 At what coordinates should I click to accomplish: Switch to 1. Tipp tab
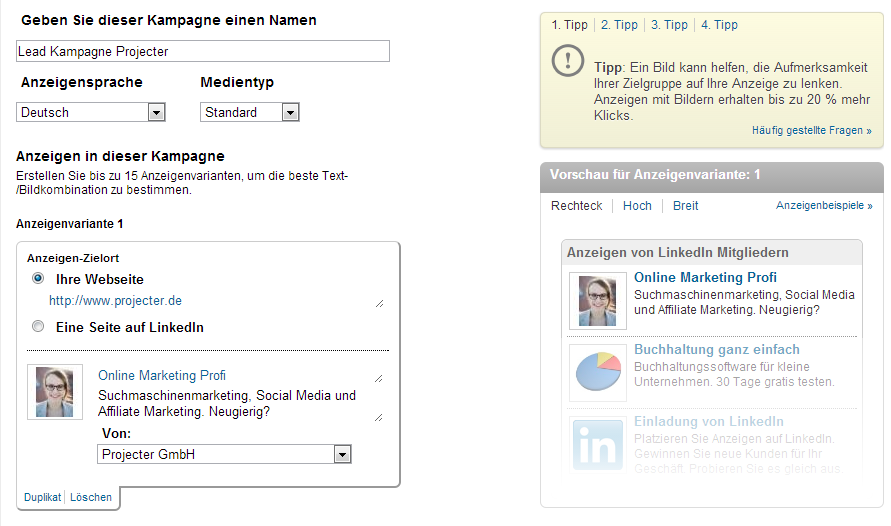click(569, 25)
